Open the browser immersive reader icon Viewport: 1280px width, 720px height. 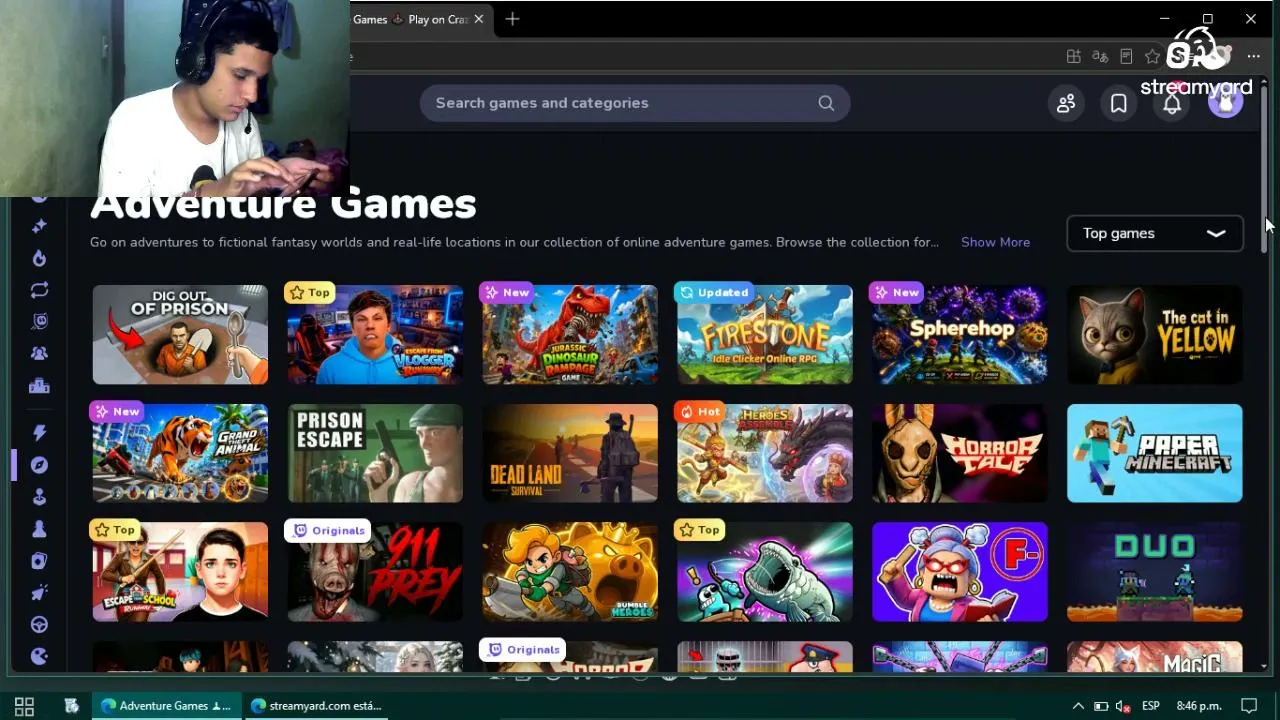(x=1126, y=57)
